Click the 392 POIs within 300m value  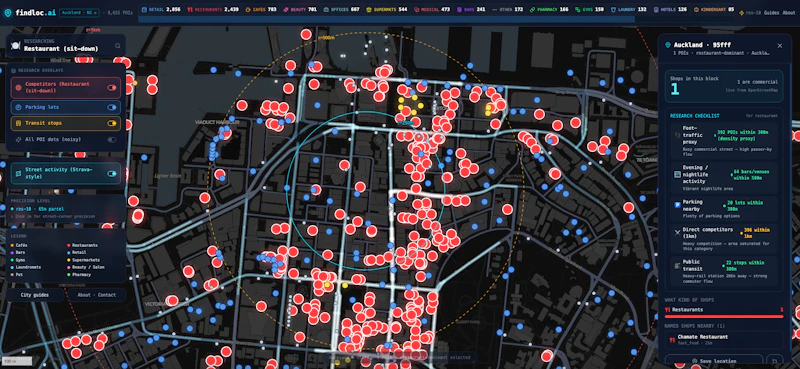[740, 135]
